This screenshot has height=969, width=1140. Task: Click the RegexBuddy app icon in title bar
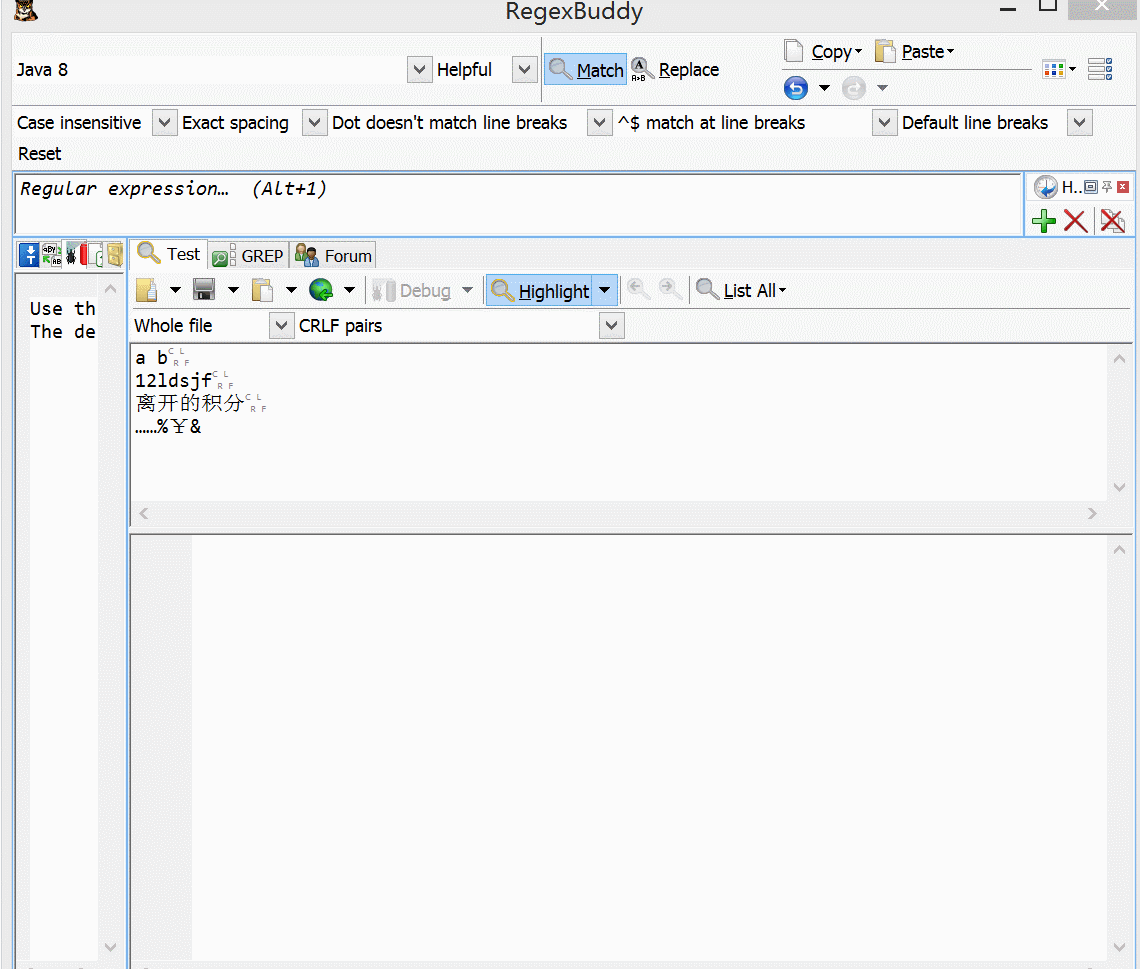[x=25, y=11]
